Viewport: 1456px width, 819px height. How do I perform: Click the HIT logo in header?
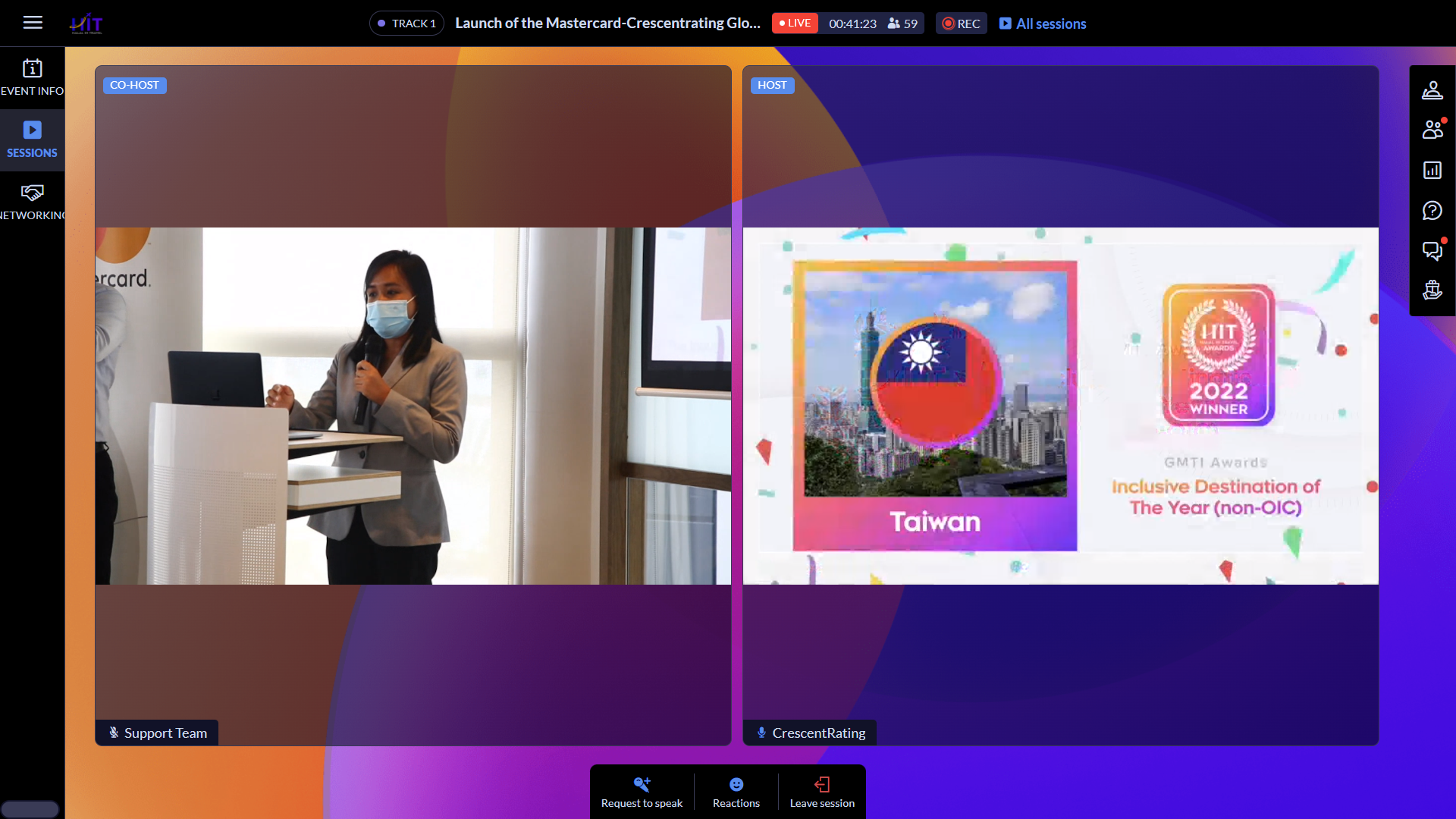pos(86,24)
